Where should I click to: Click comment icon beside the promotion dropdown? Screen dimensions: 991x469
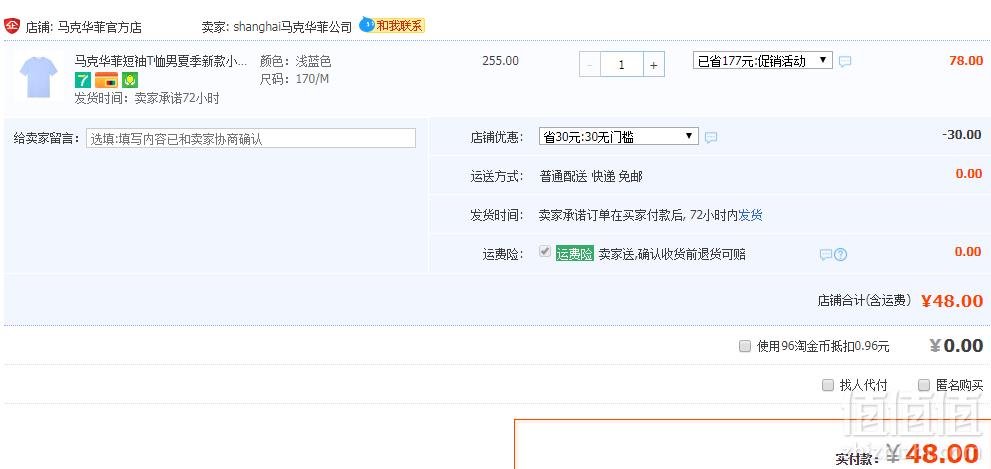845,61
